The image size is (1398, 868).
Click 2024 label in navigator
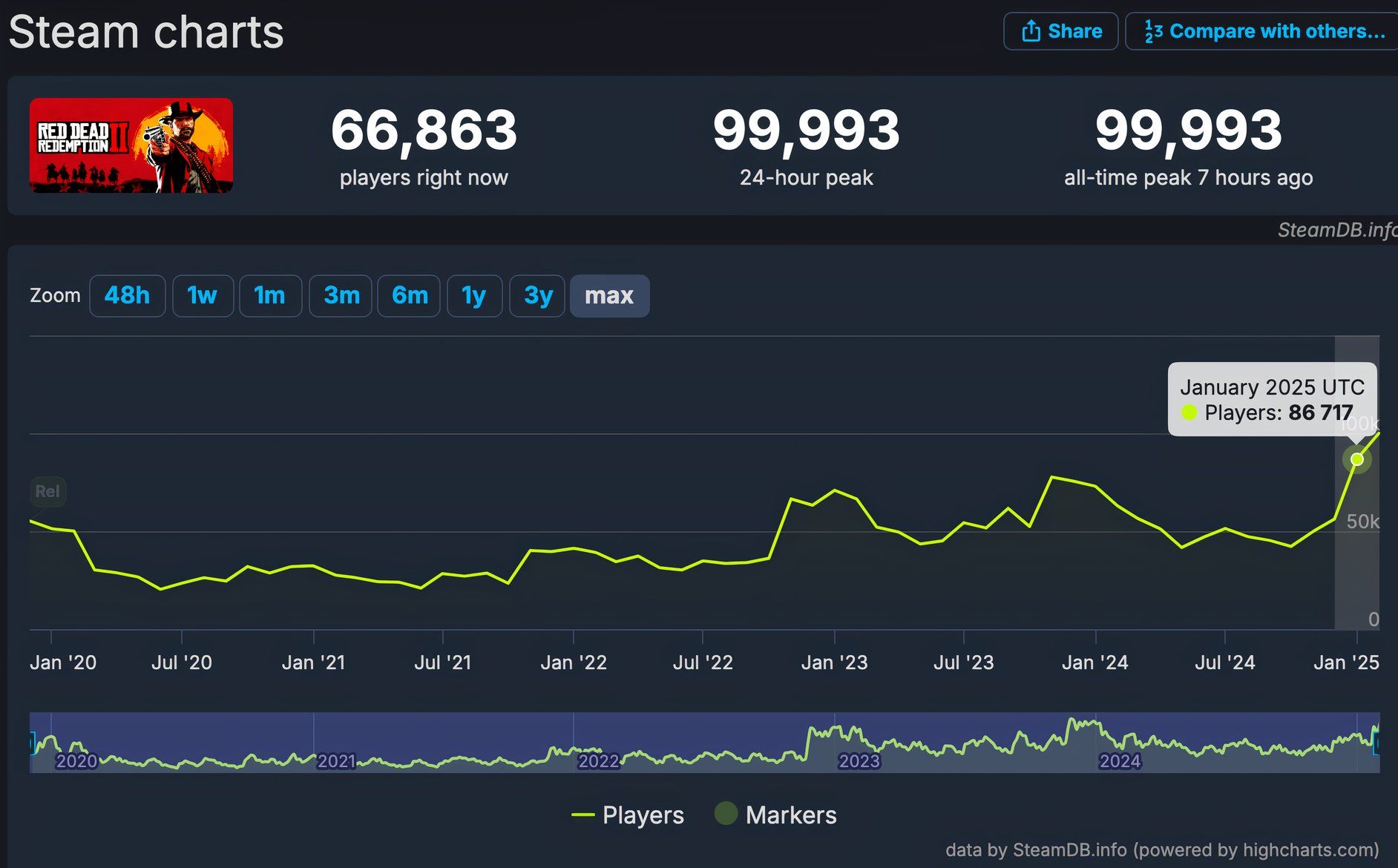pyautogui.click(x=1120, y=760)
